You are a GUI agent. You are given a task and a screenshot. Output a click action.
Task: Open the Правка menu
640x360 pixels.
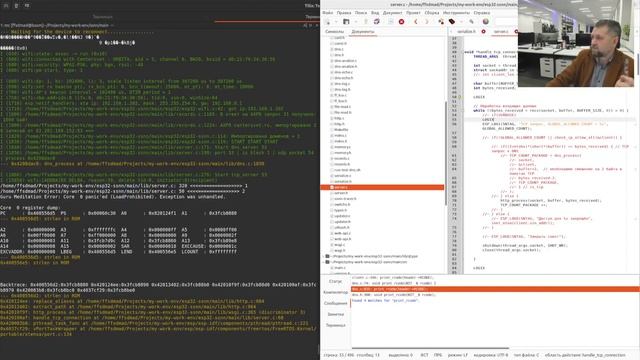tap(344, 13)
